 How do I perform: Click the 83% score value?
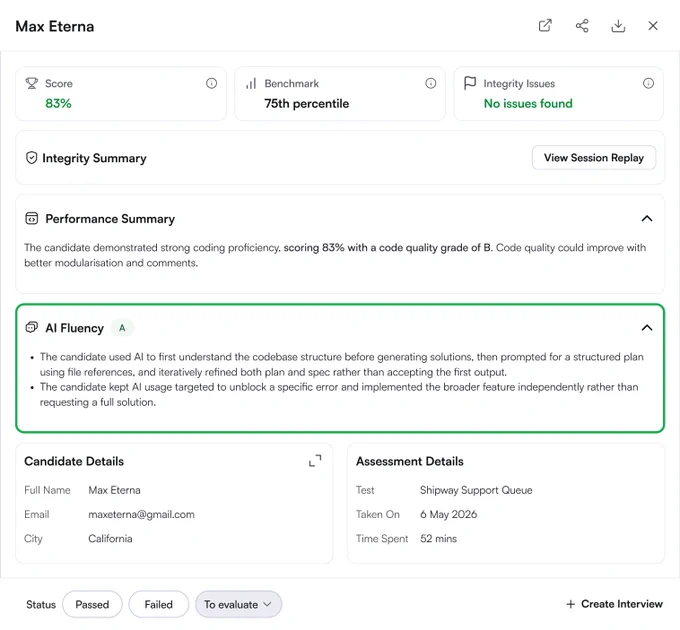[x=58, y=104]
